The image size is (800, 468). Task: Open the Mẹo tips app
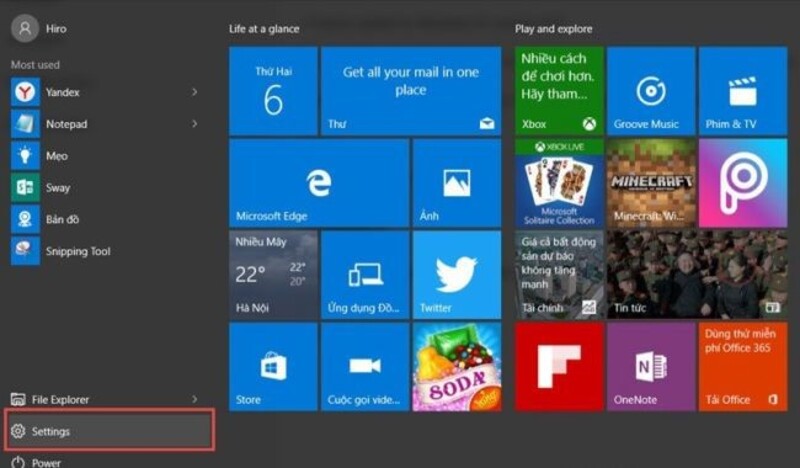tap(105, 156)
